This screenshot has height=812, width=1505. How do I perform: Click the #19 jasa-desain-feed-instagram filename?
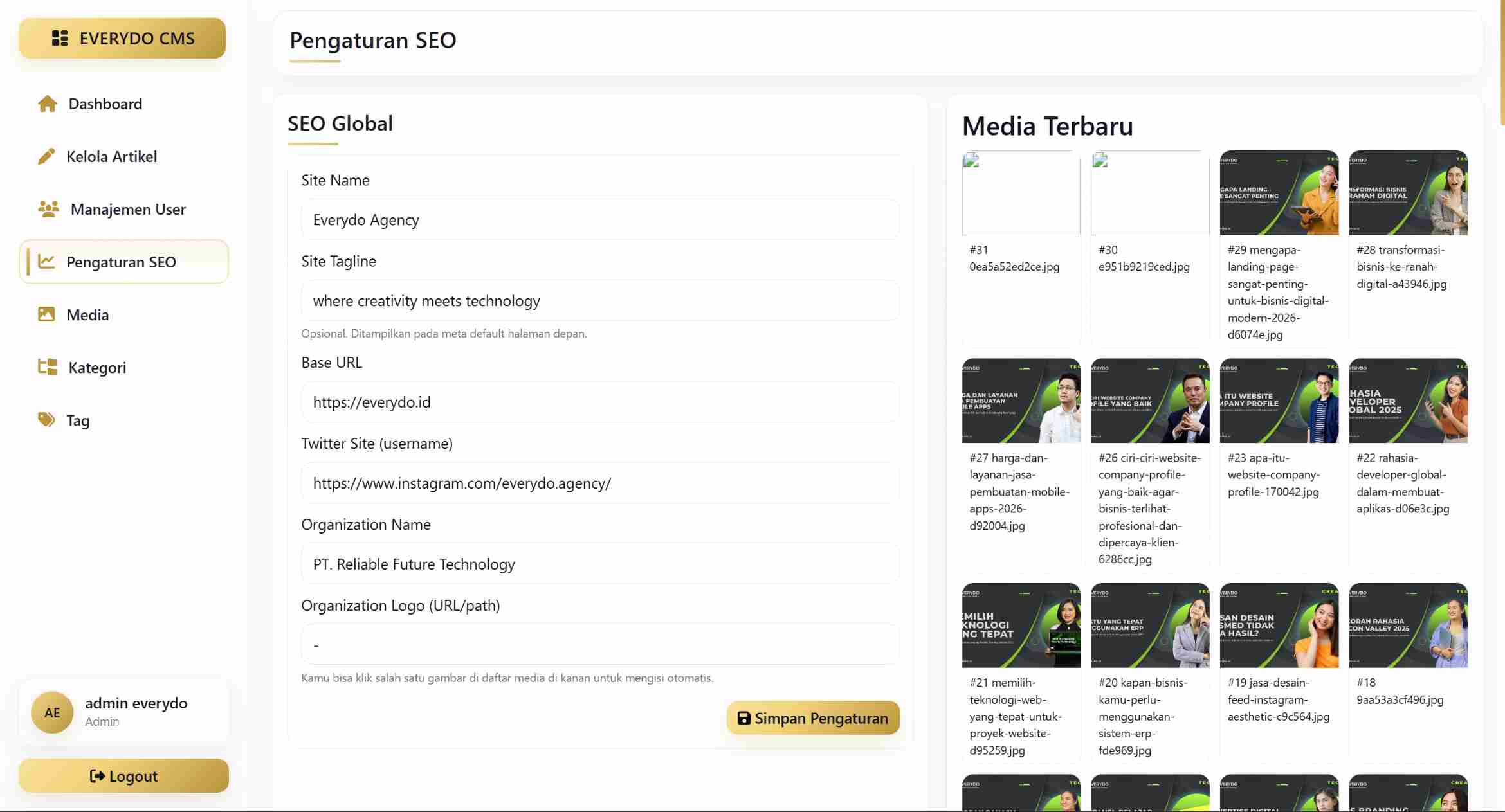pyautogui.click(x=1279, y=699)
